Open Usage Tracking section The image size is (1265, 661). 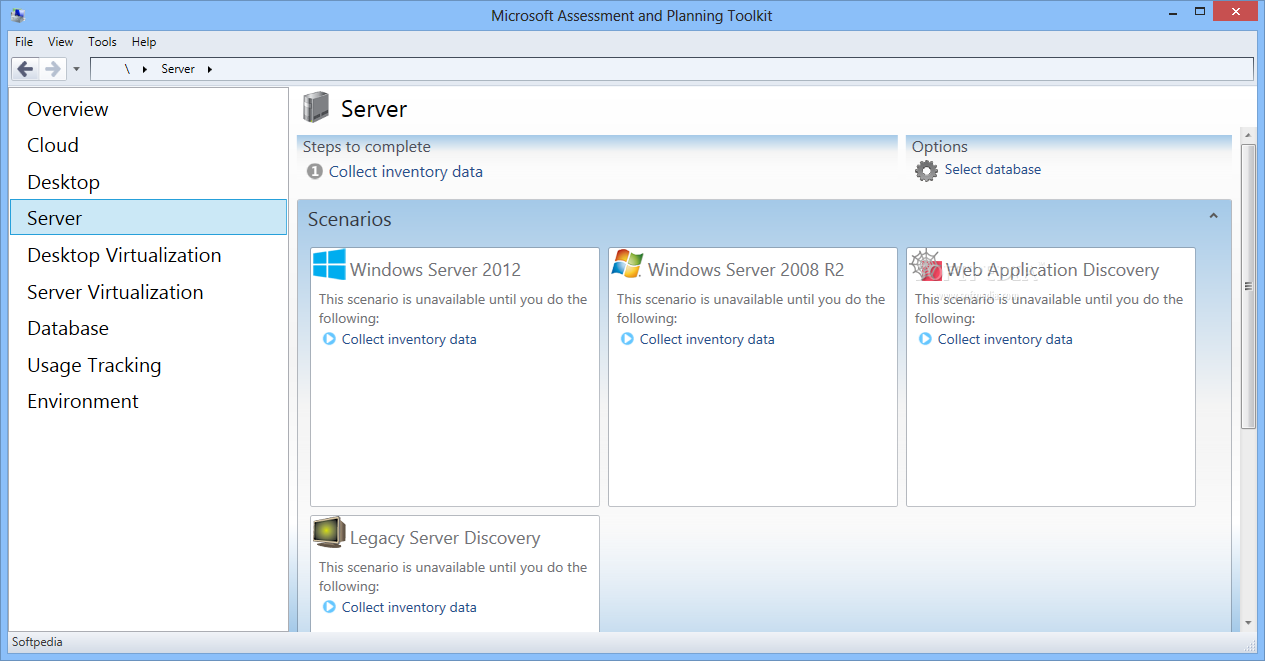coord(148,365)
